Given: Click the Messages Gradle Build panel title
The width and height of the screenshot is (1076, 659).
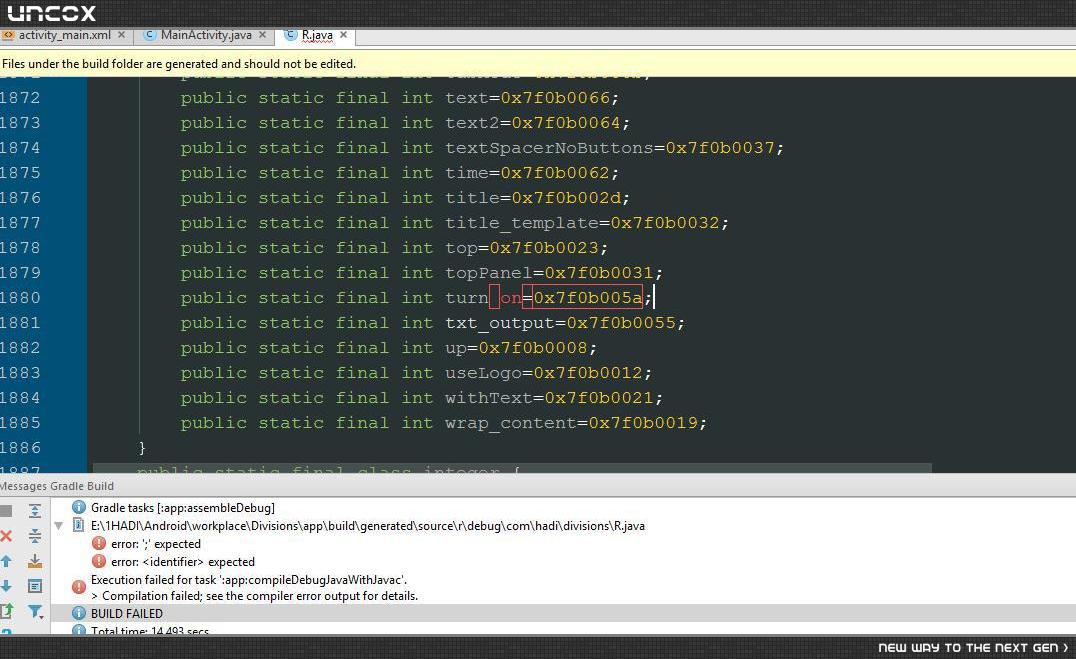Looking at the screenshot, I should [57, 486].
